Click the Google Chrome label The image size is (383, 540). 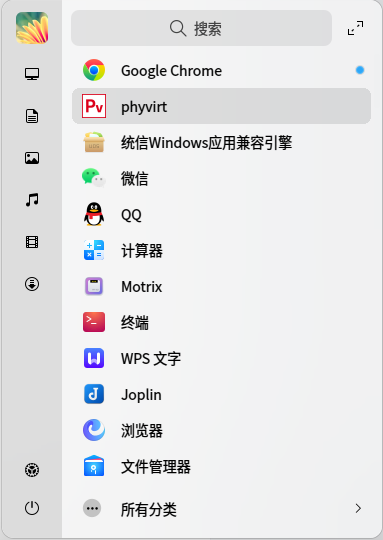172,71
